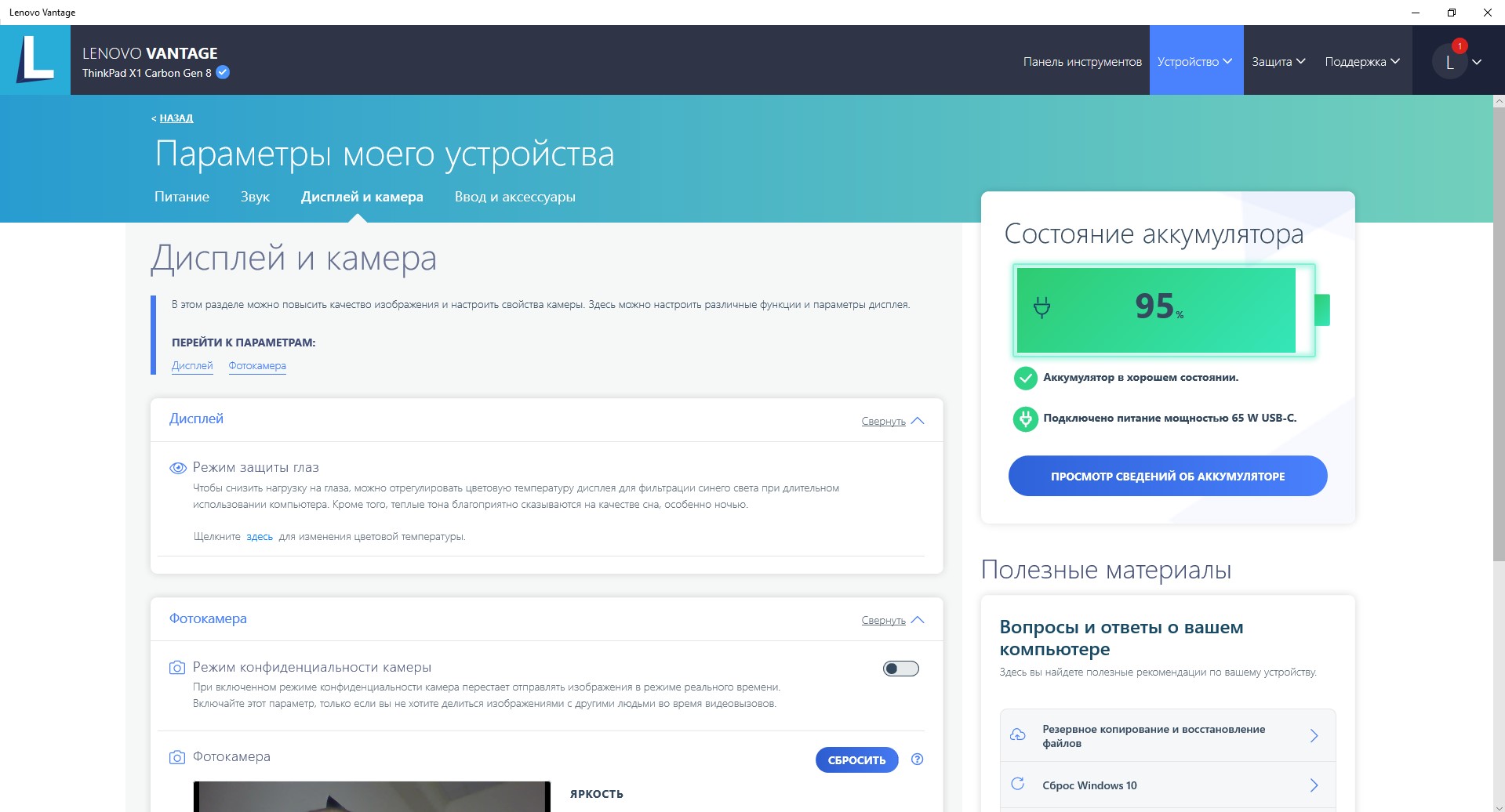Toggle the camera privacy mode switch
Screen dimensions: 1505x812
pos(901,669)
